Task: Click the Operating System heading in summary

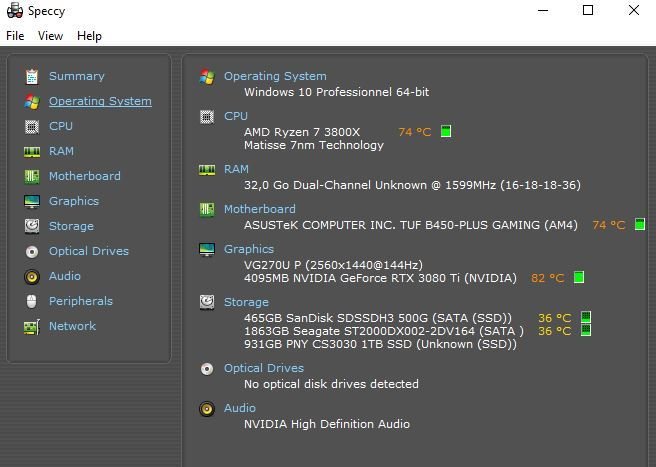Action: tap(275, 76)
